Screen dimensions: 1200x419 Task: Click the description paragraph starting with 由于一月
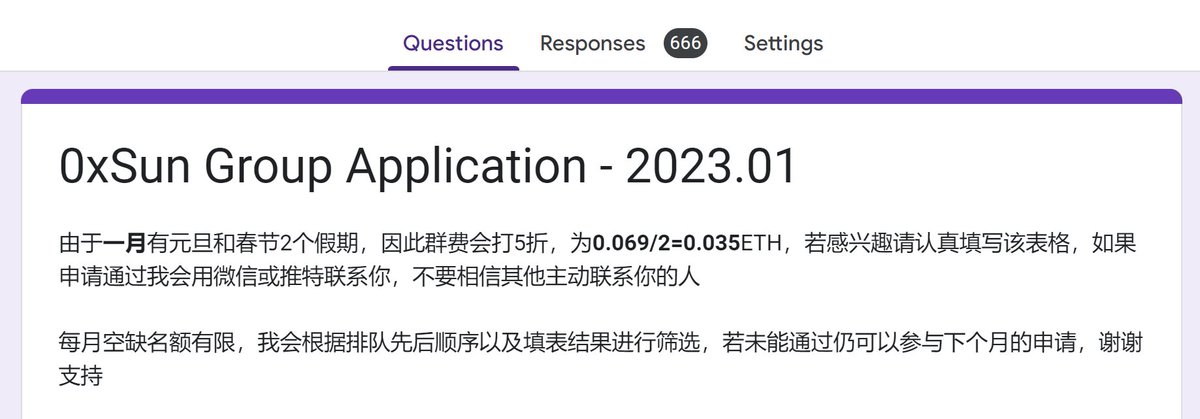coord(599,259)
